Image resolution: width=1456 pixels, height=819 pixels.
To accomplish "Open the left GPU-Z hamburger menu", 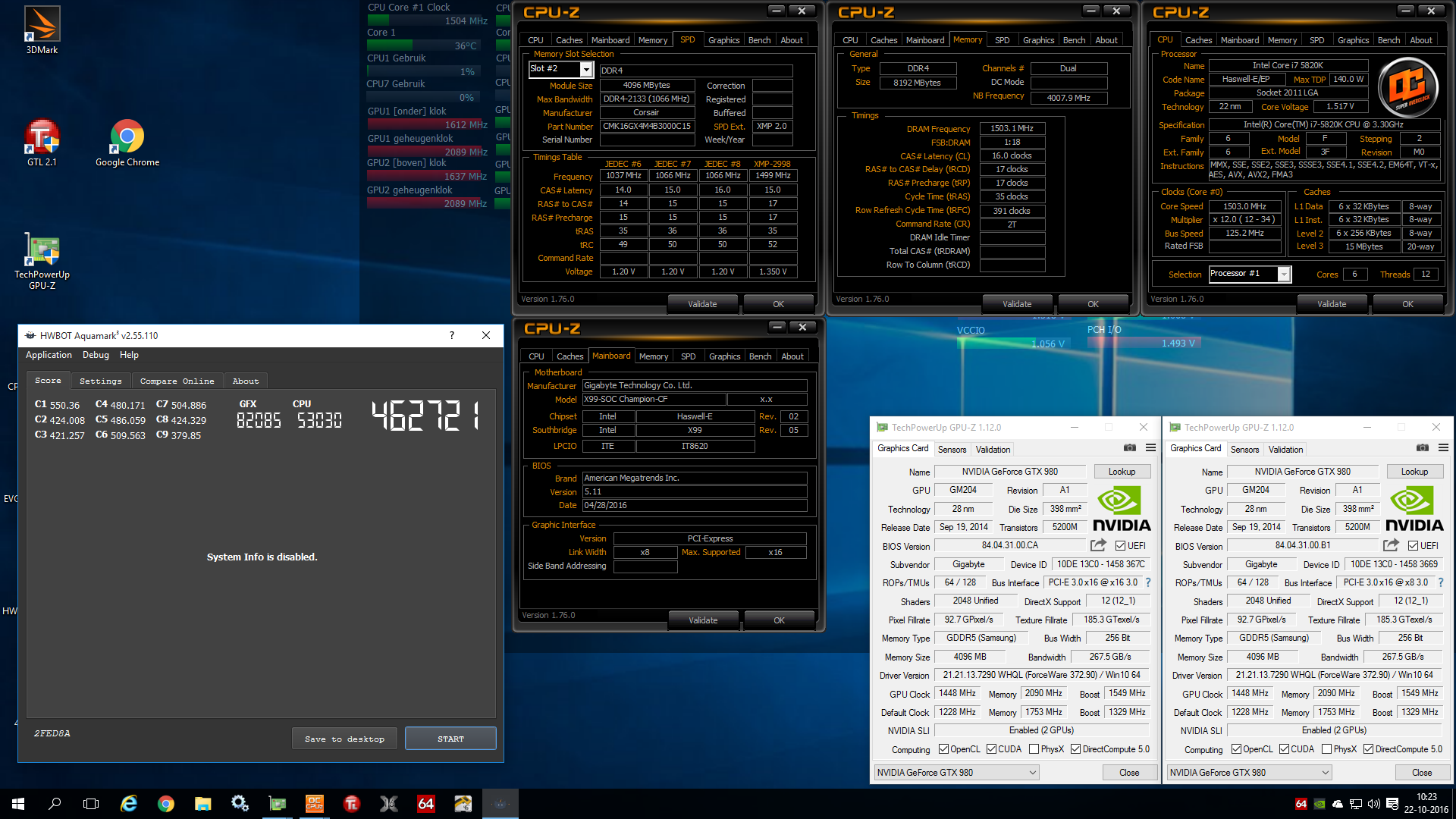I will coord(1150,448).
